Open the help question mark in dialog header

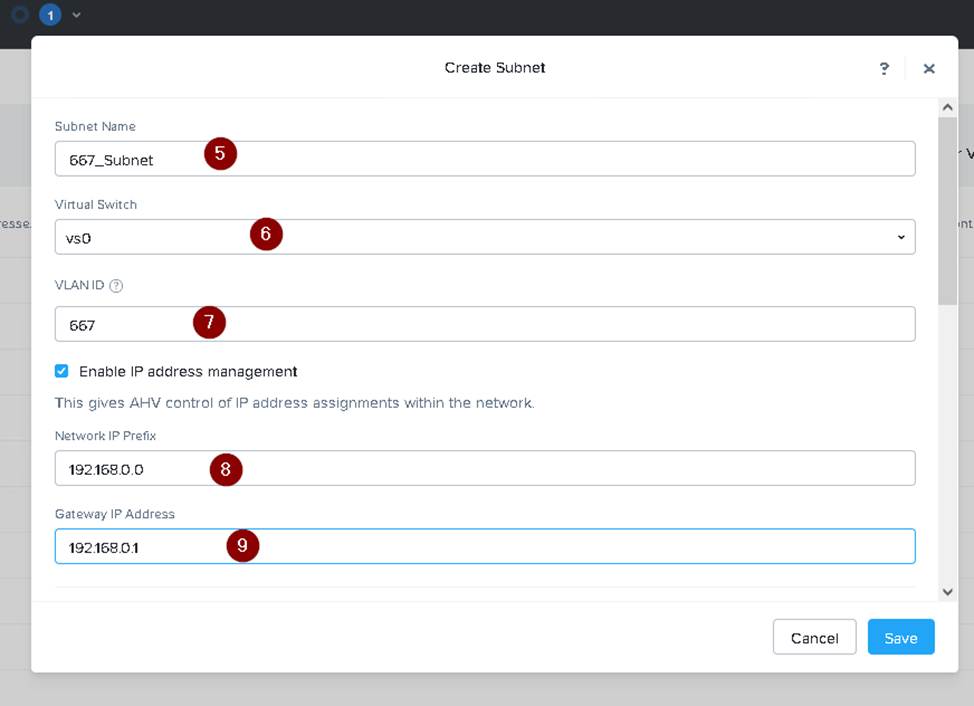coord(884,68)
